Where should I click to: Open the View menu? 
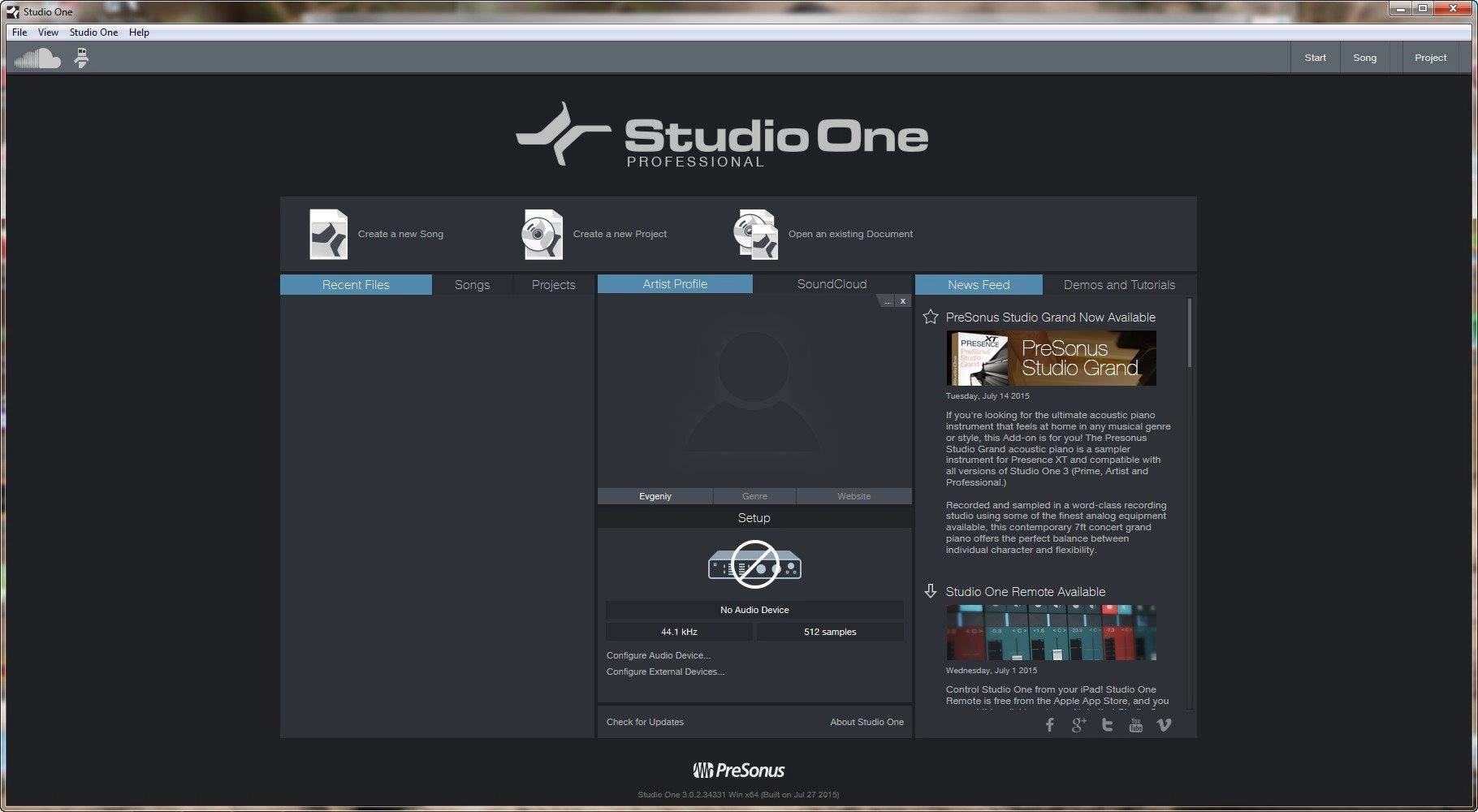pyautogui.click(x=48, y=32)
